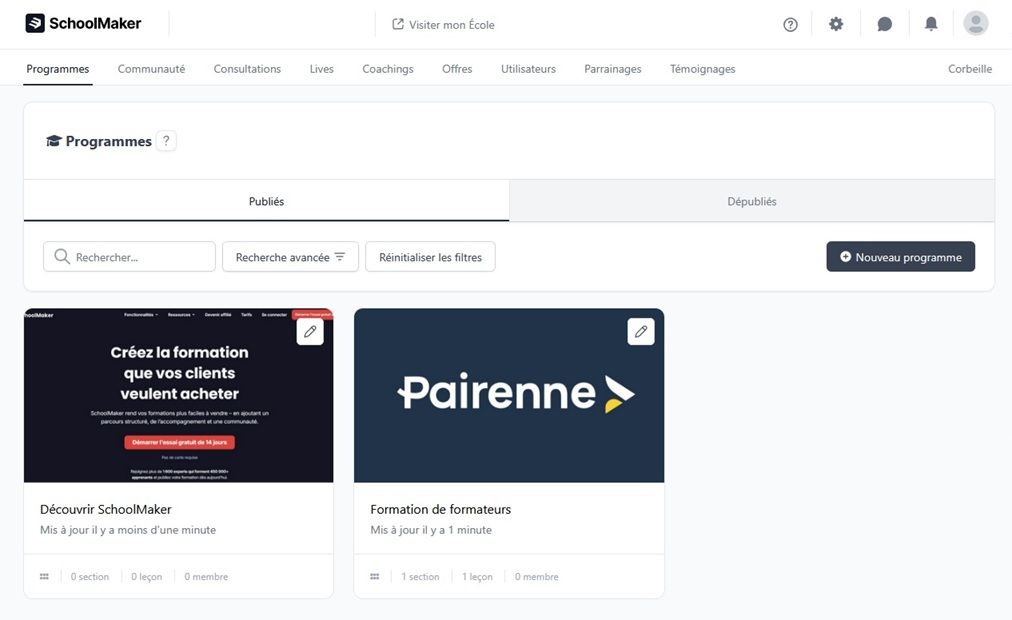Open the Recherche avancée filter
Screen dimensions: 1012x620
coord(291,256)
